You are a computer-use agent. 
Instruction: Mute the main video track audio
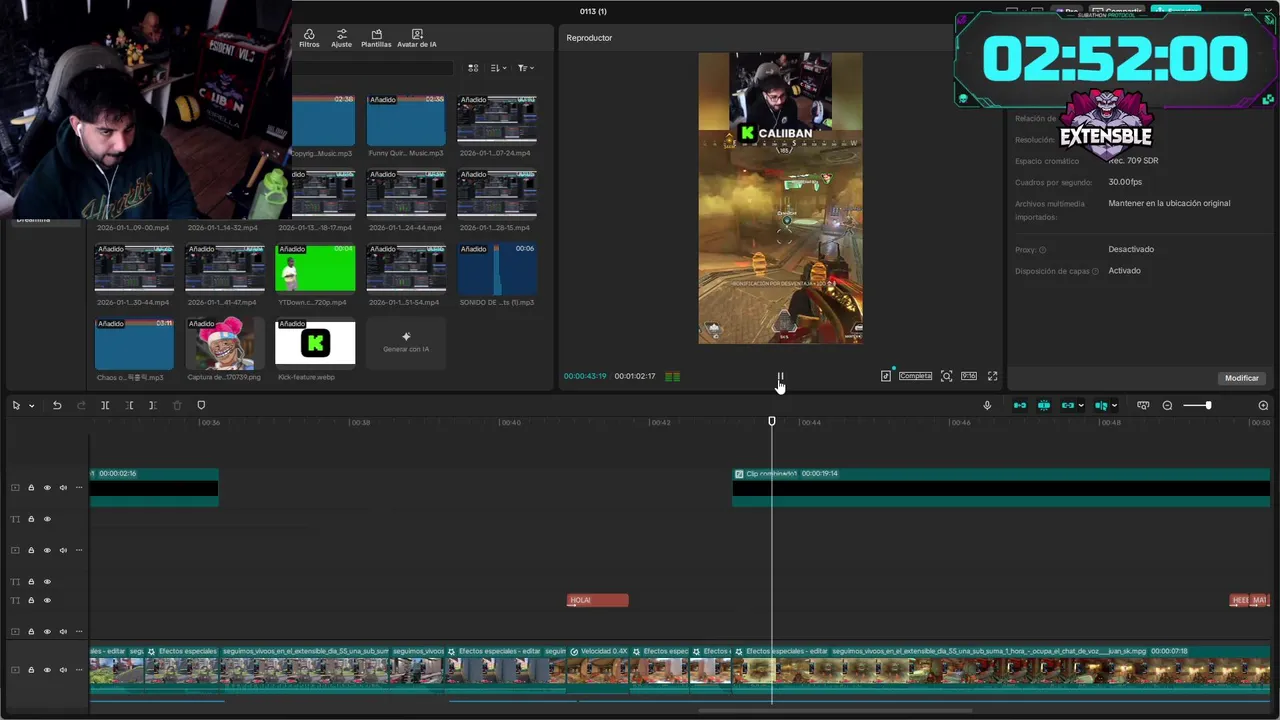click(63, 670)
